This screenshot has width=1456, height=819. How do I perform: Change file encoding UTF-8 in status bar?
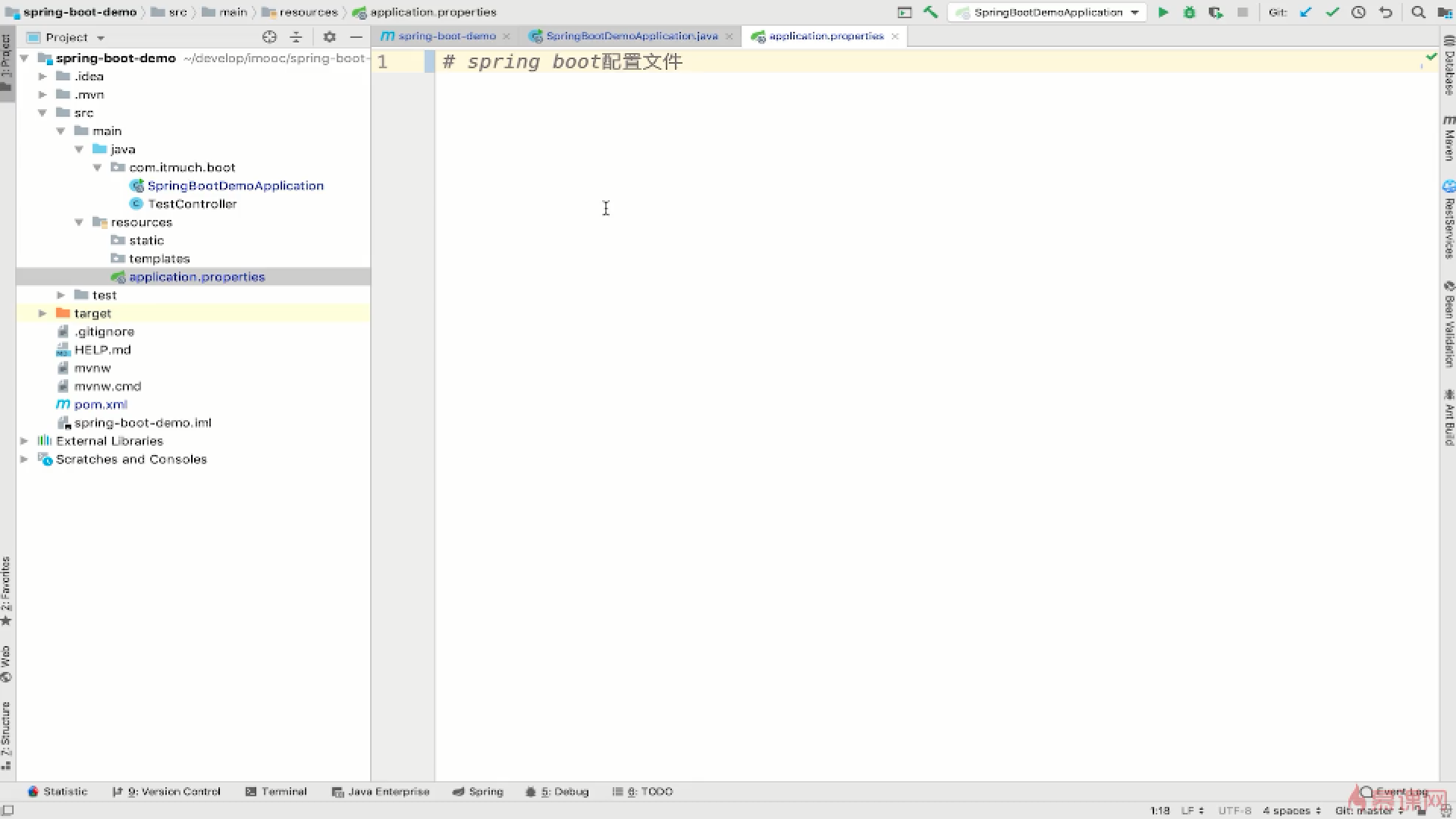click(x=1235, y=810)
